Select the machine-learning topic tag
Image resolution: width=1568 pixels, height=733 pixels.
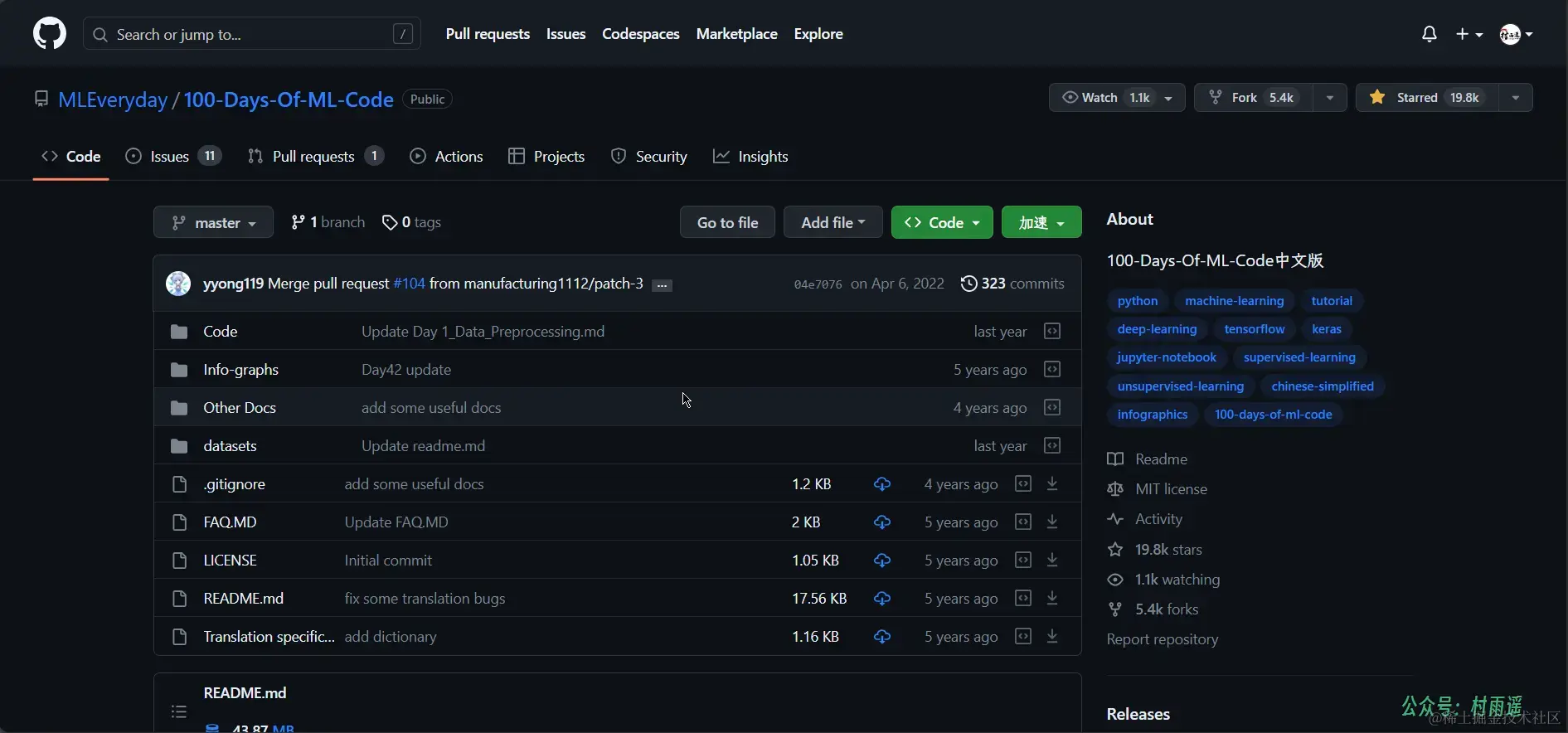pos(1234,301)
